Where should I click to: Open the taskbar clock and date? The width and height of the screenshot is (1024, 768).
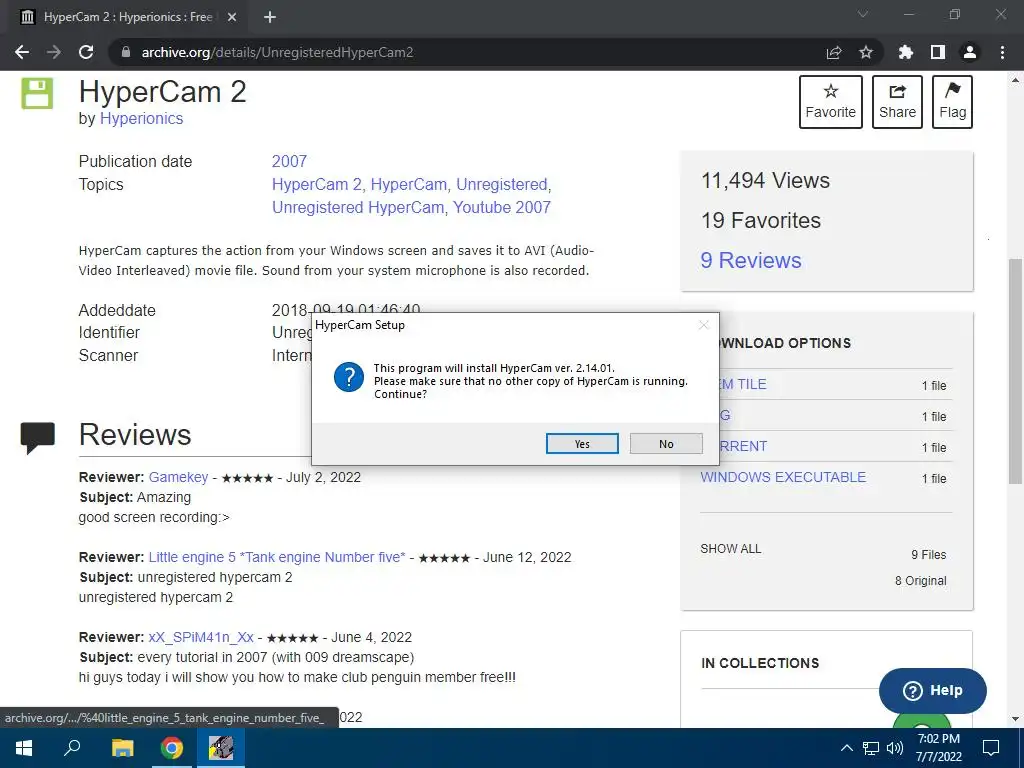(x=938, y=748)
